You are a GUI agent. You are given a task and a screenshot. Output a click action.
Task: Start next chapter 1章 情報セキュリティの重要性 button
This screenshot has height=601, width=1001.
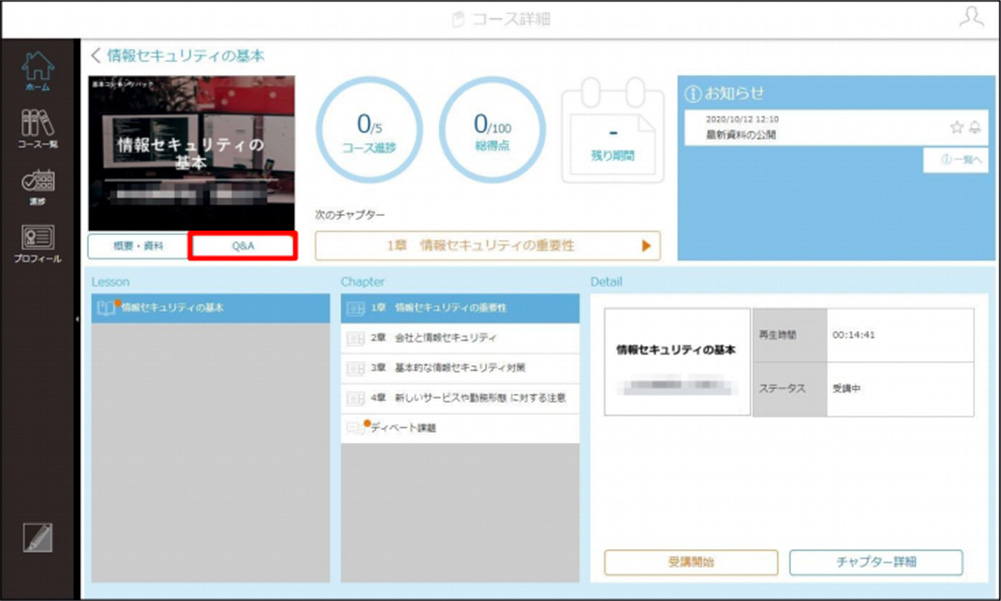(488, 246)
